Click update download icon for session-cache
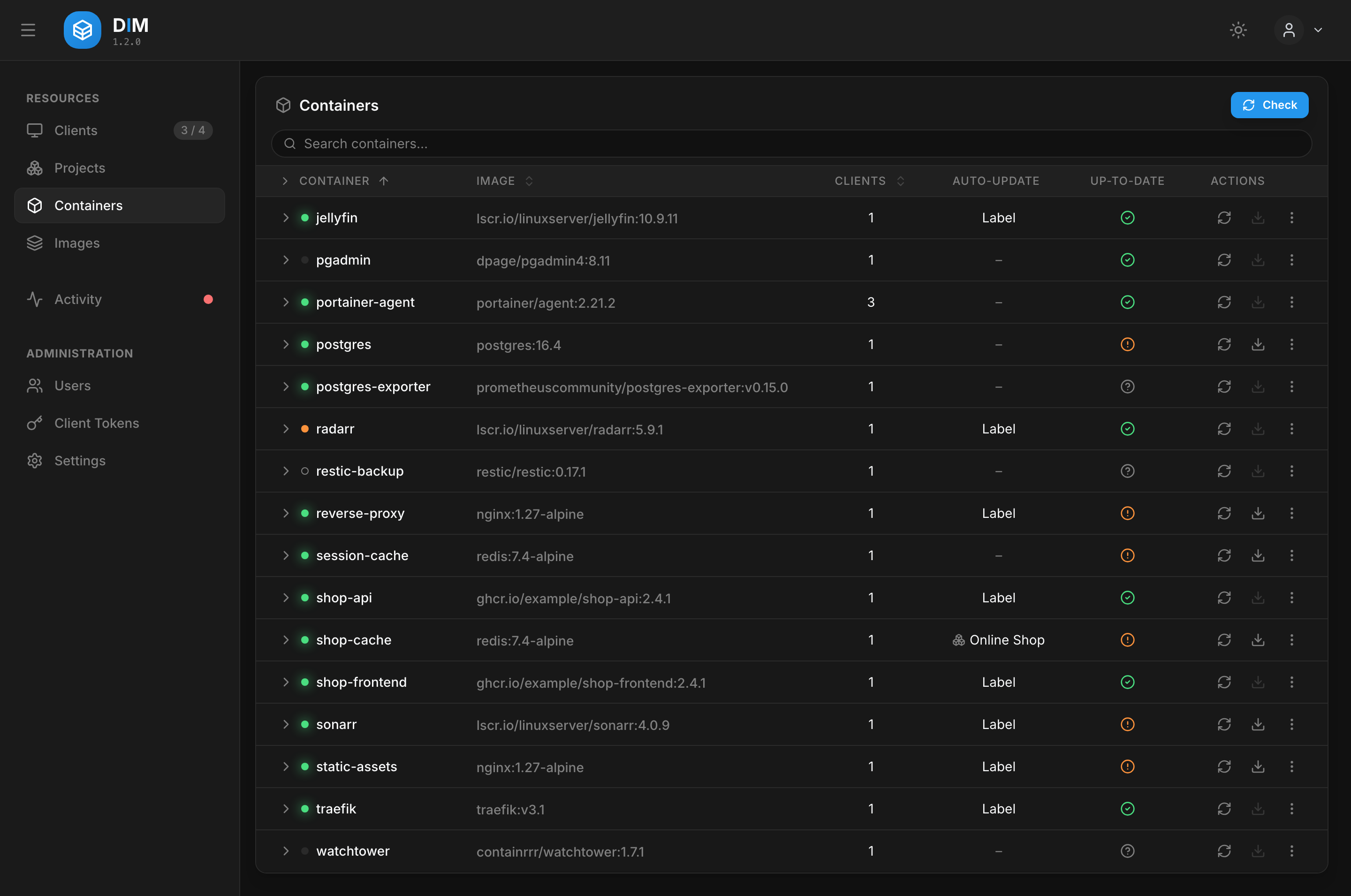 1258,556
